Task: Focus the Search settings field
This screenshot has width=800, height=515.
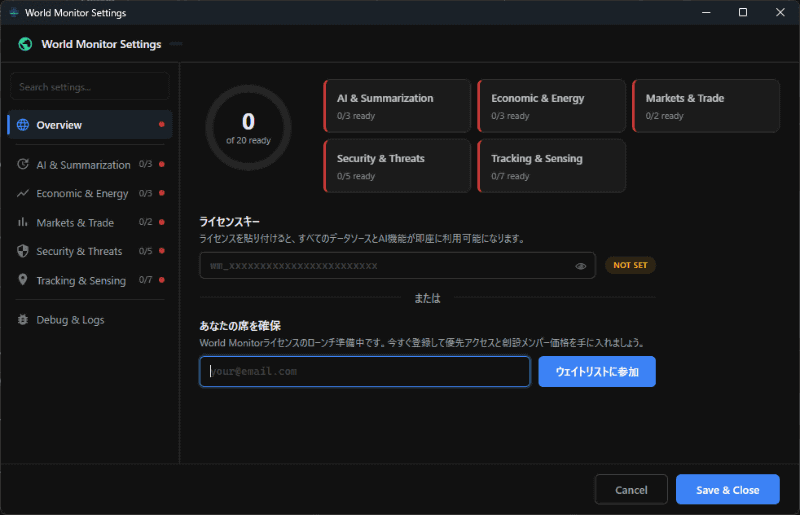Action: (90, 86)
